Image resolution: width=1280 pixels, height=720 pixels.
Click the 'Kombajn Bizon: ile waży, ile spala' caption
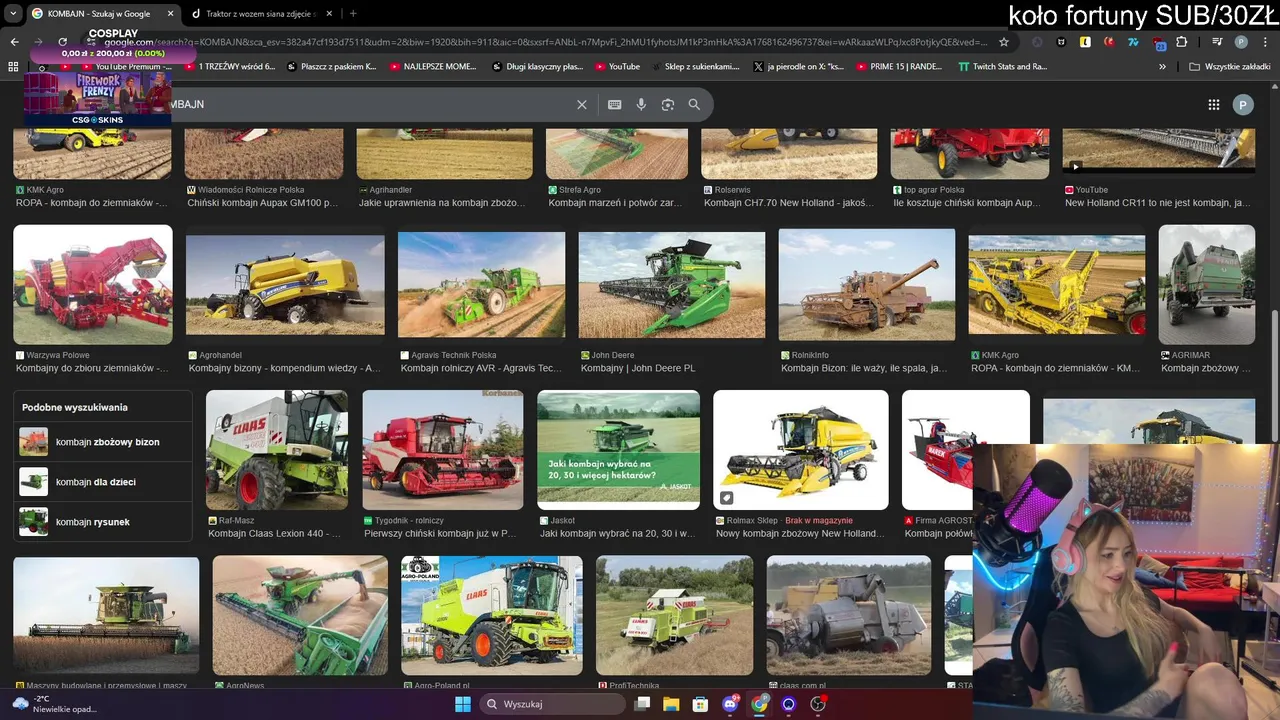[865, 368]
